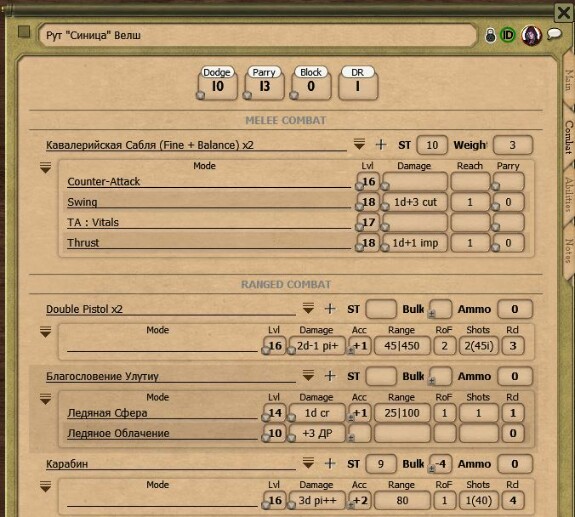The height and width of the screenshot is (517, 575).
Task: Switch to the Abilities tab
Action: click(x=569, y=194)
